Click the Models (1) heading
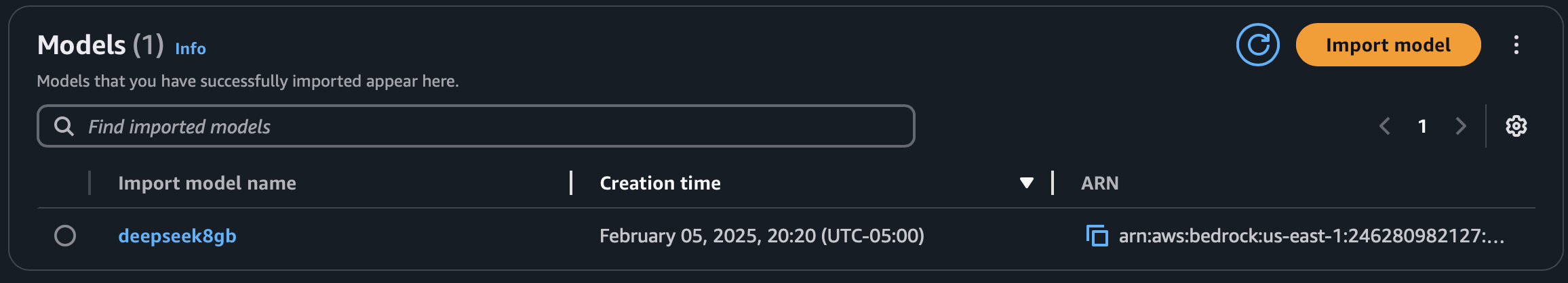The height and width of the screenshot is (283, 1568). 100,45
